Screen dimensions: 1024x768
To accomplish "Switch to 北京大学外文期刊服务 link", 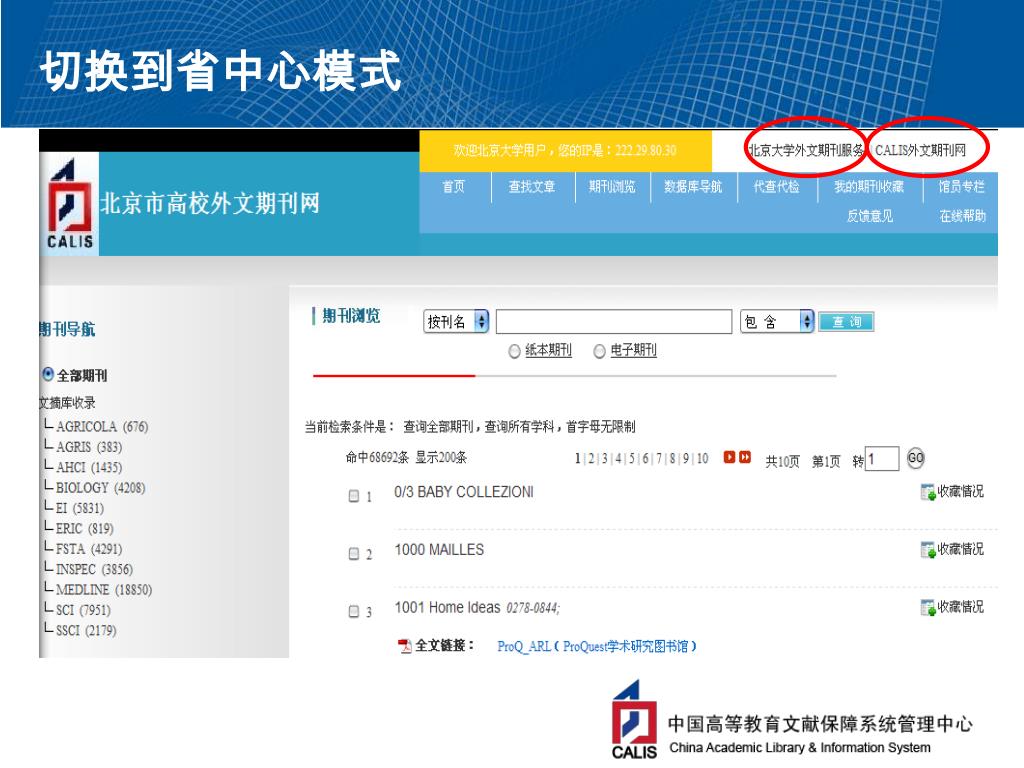I will (x=807, y=150).
